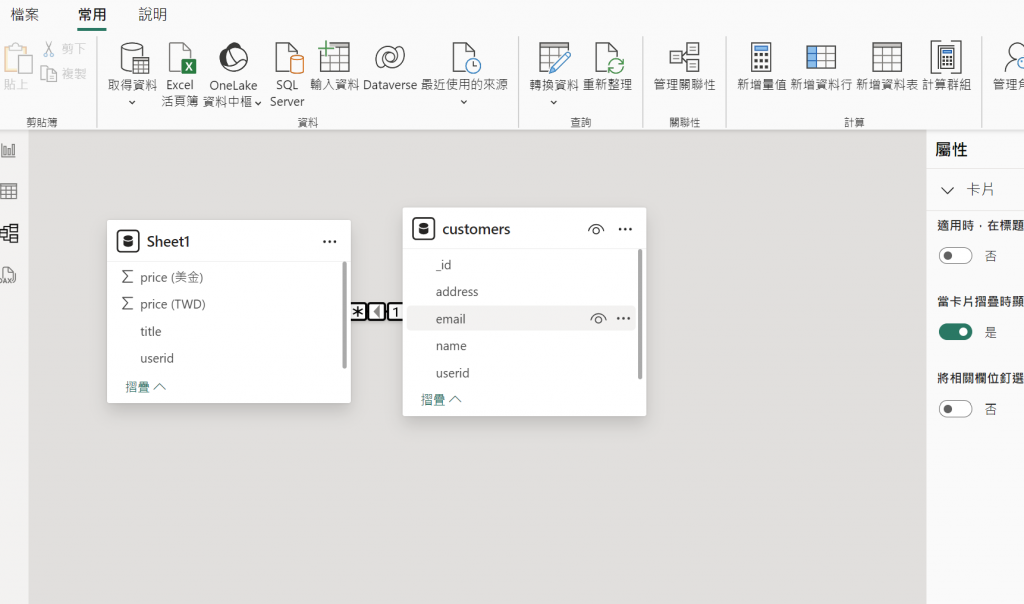Select the address field in customers
Image resolution: width=1024 pixels, height=604 pixels.
pos(457,292)
